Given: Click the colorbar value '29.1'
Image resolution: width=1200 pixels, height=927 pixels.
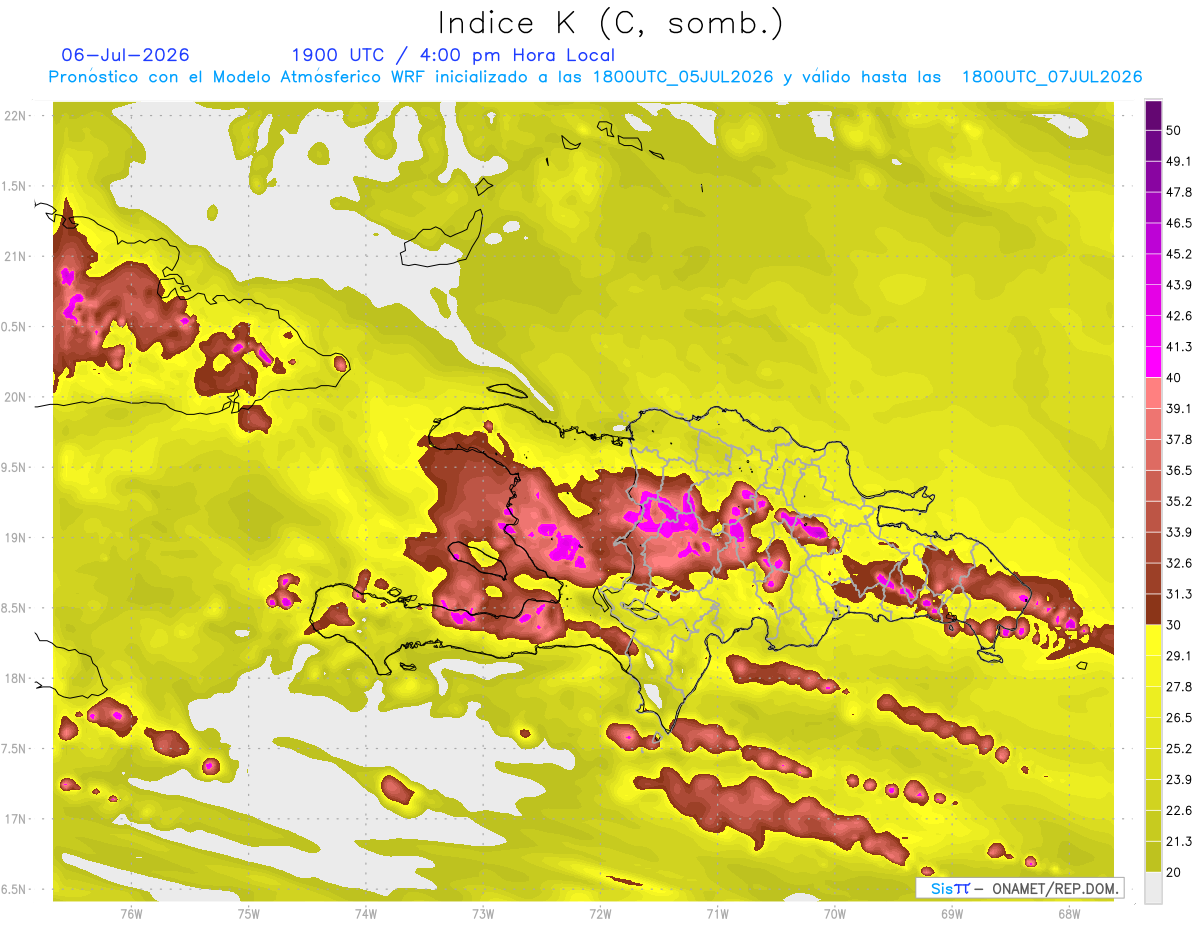Looking at the screenshot, I should (x=1179, y=656).
